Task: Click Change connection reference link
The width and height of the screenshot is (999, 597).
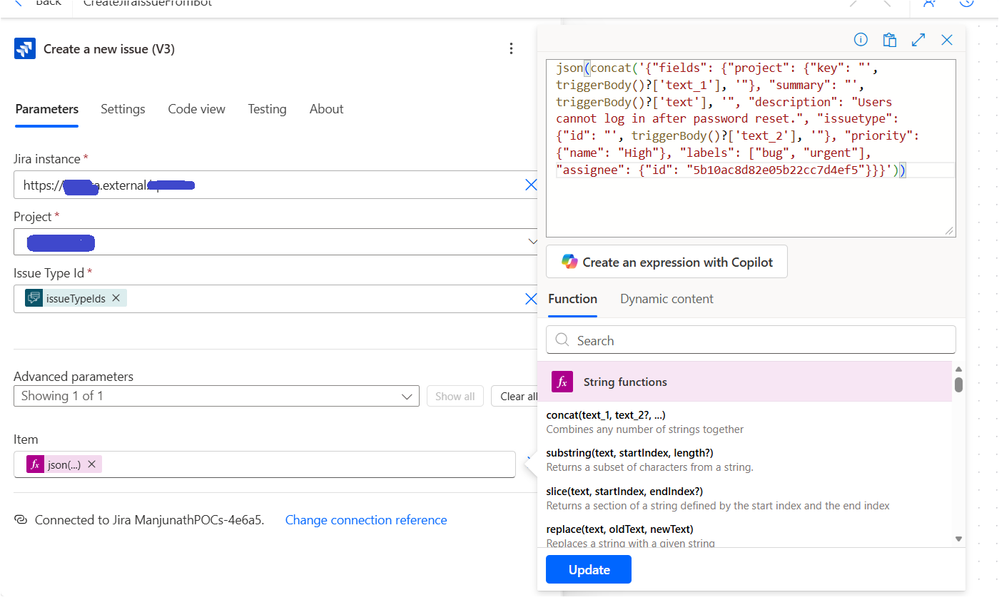Action: 366,520
